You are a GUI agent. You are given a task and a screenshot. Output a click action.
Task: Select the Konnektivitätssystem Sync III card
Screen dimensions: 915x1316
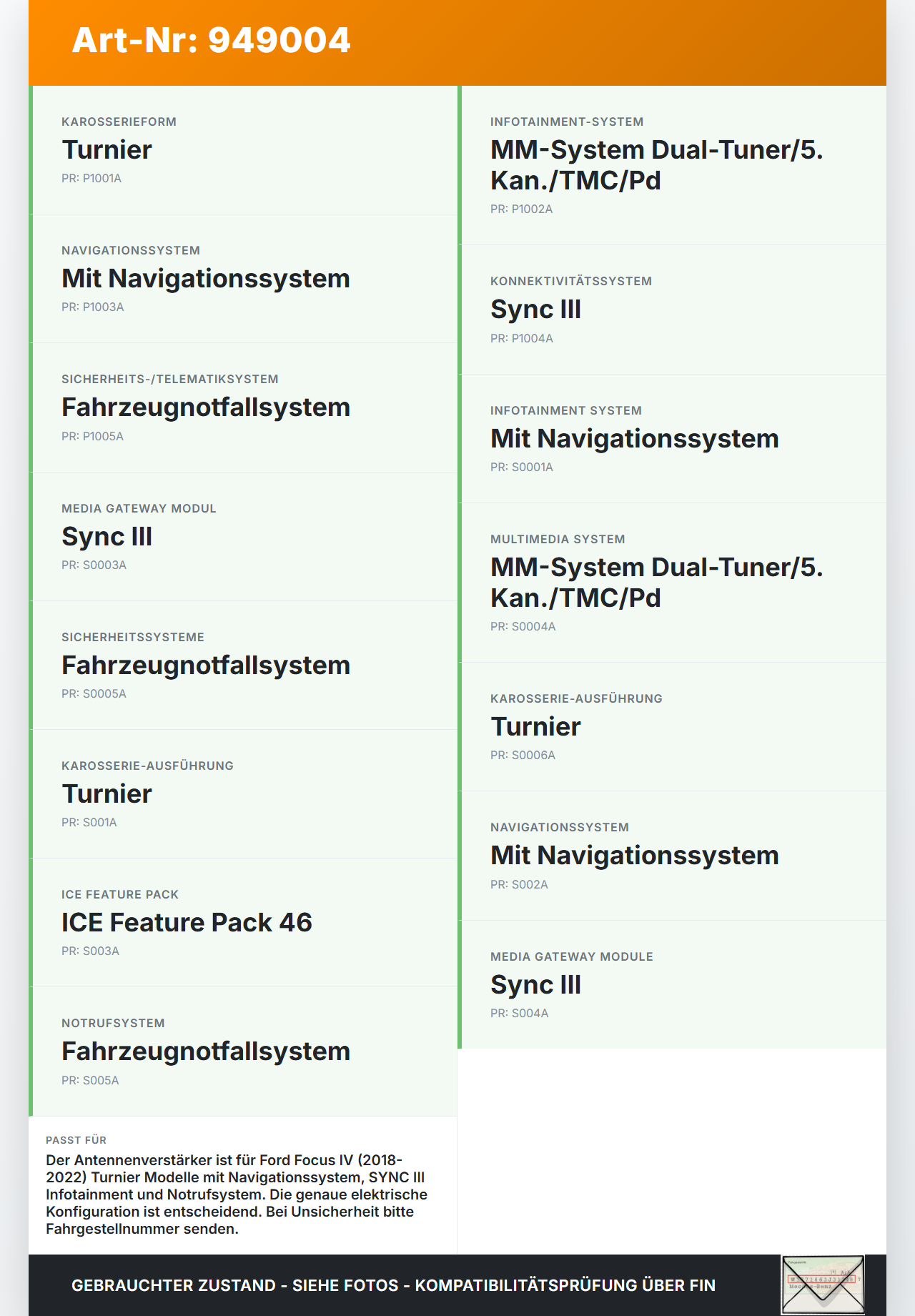click(672, 310)
